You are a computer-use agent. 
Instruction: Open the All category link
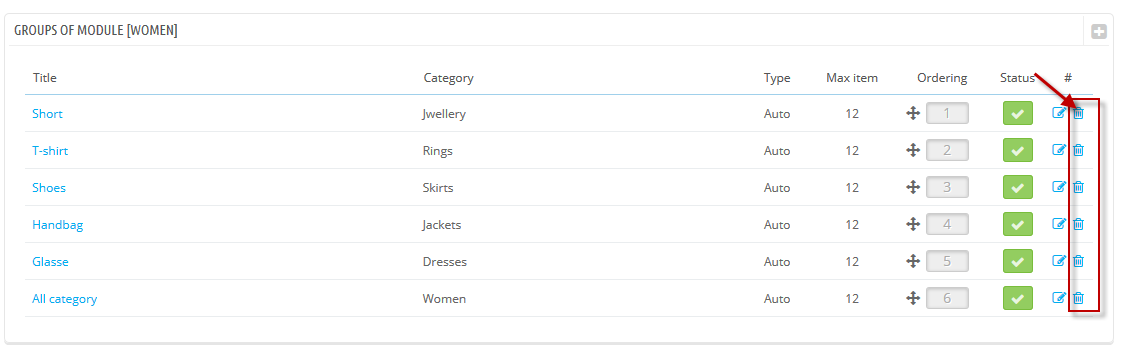point(65,299)
